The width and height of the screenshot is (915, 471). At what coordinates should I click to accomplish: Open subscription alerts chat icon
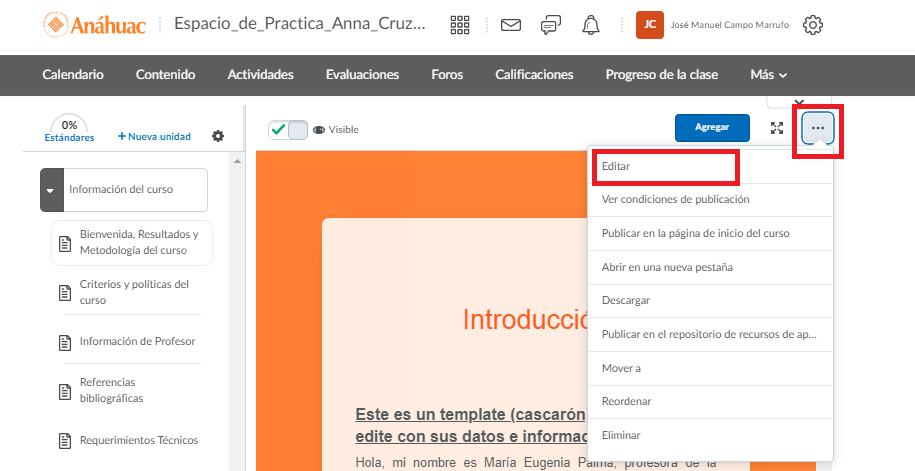(551, 25)
